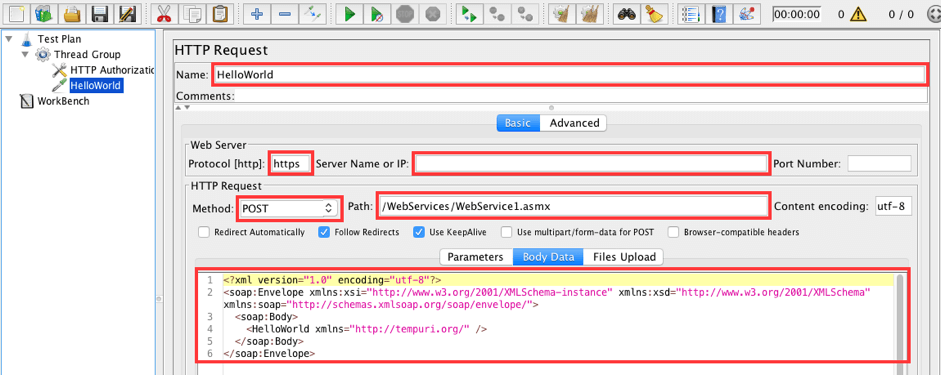Click the Protocol field showing https
Image resolution: width=941 pixels, height=375 pixels.
[x=291, y=163]
